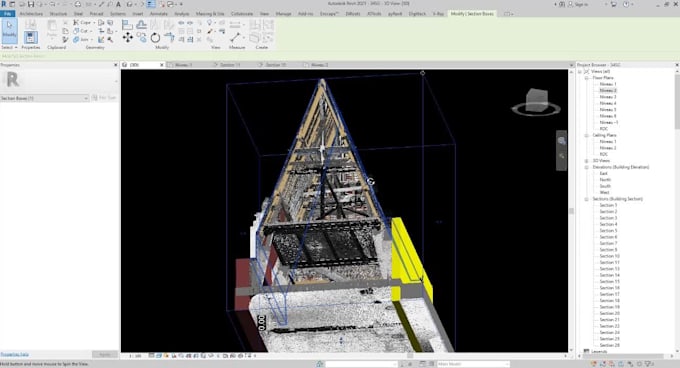This screenshot has width=680, height=368.
Task: Click the Copy tool with overlapping circles
Action: tap(141, 38)
